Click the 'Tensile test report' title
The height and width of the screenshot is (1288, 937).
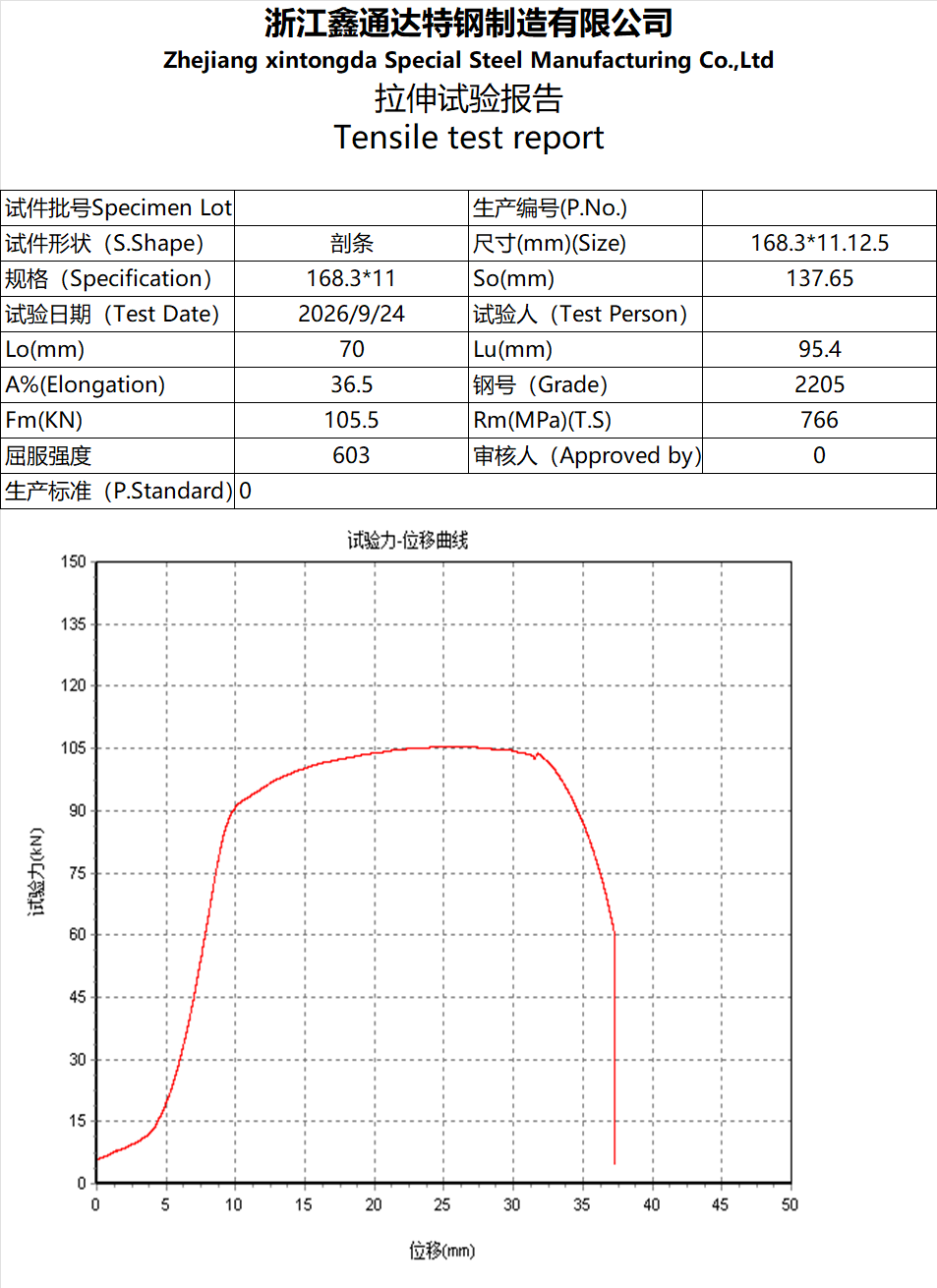click(468, 138)
